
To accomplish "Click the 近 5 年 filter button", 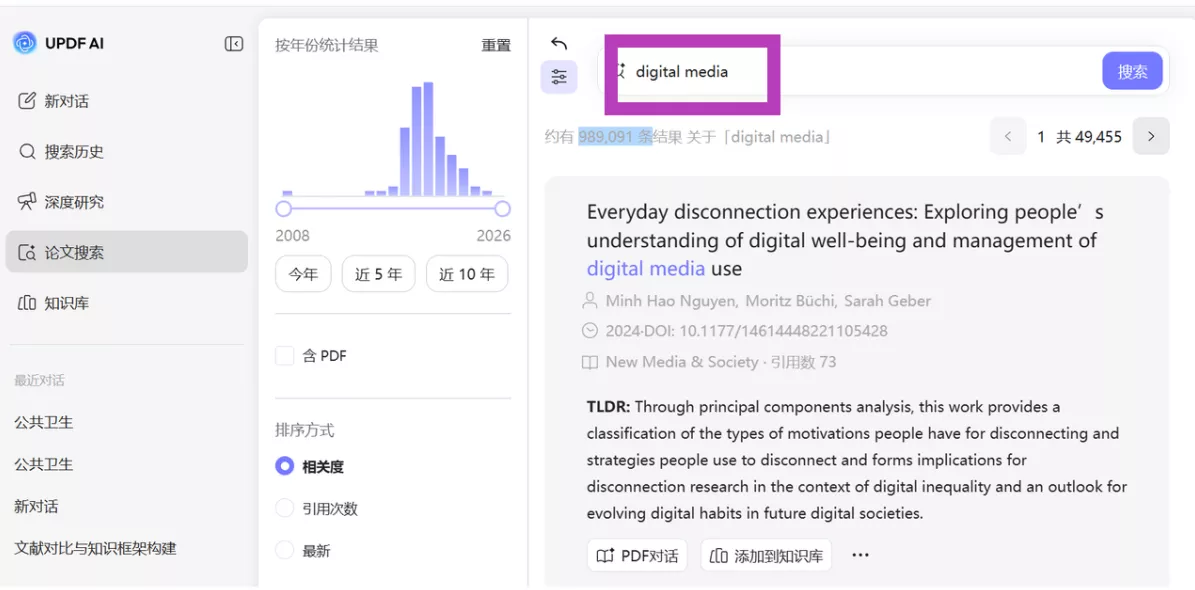I will coord(378,274).
